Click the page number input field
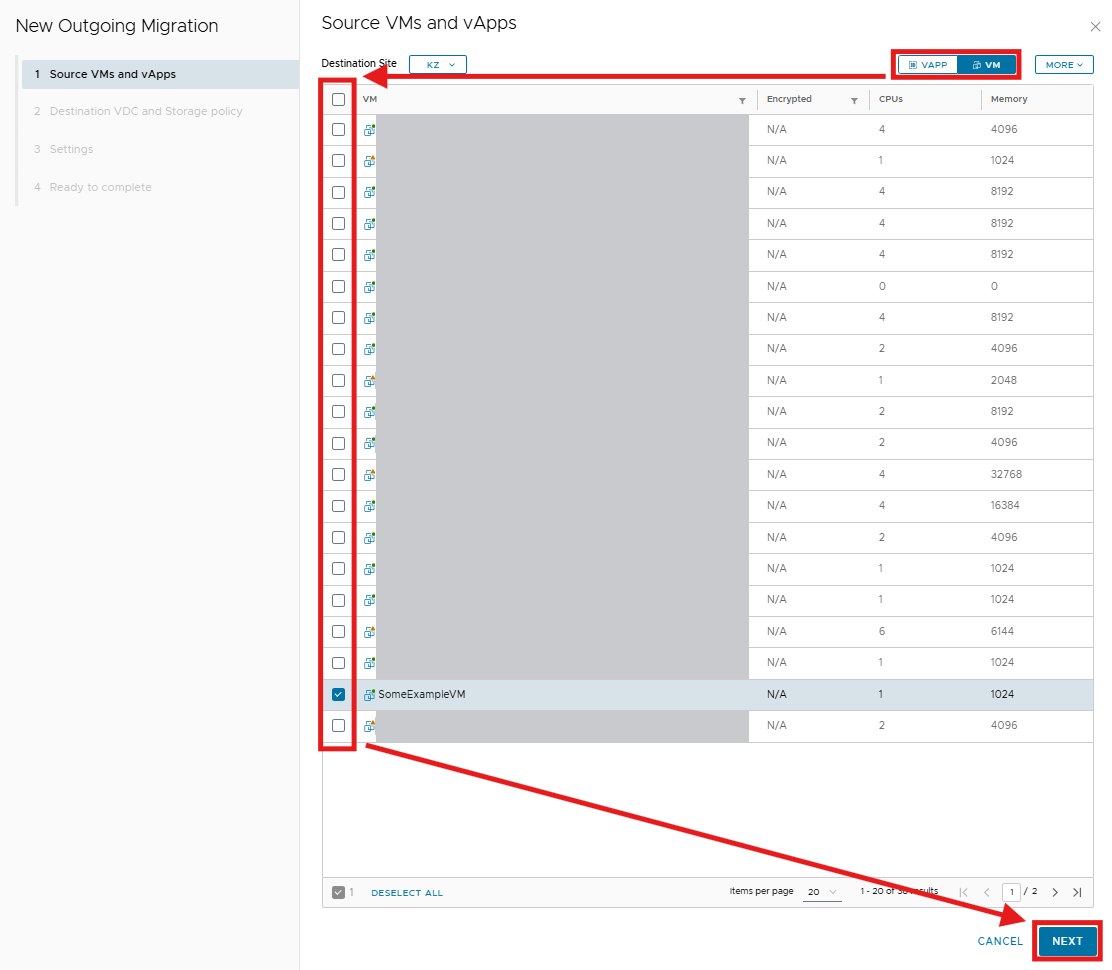This screenshot has height=970, width=1112. [x=1011, y=891]
